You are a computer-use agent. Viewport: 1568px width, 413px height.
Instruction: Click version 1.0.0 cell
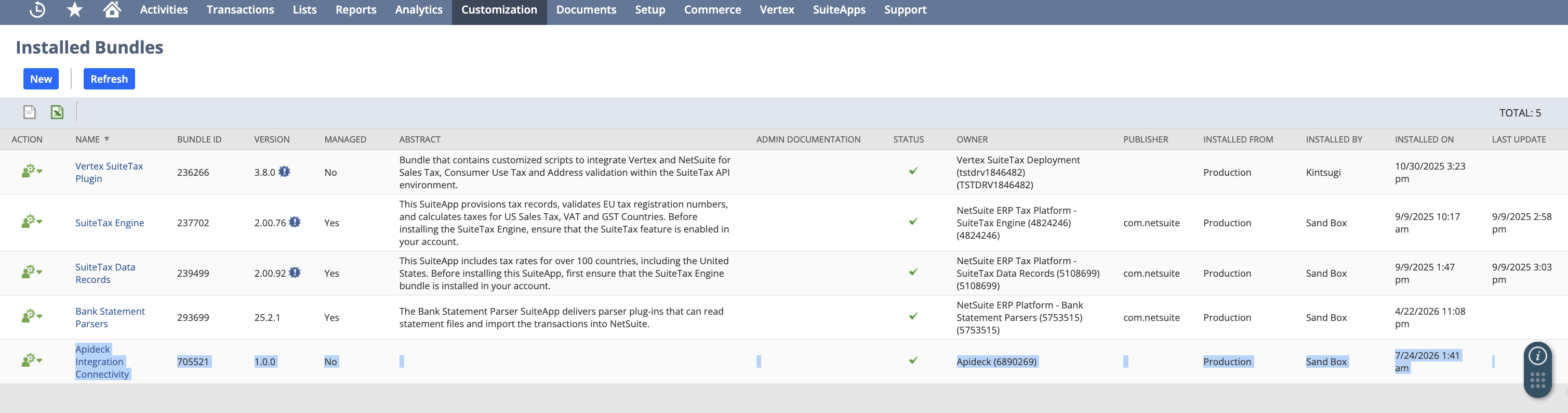[265, 362]
